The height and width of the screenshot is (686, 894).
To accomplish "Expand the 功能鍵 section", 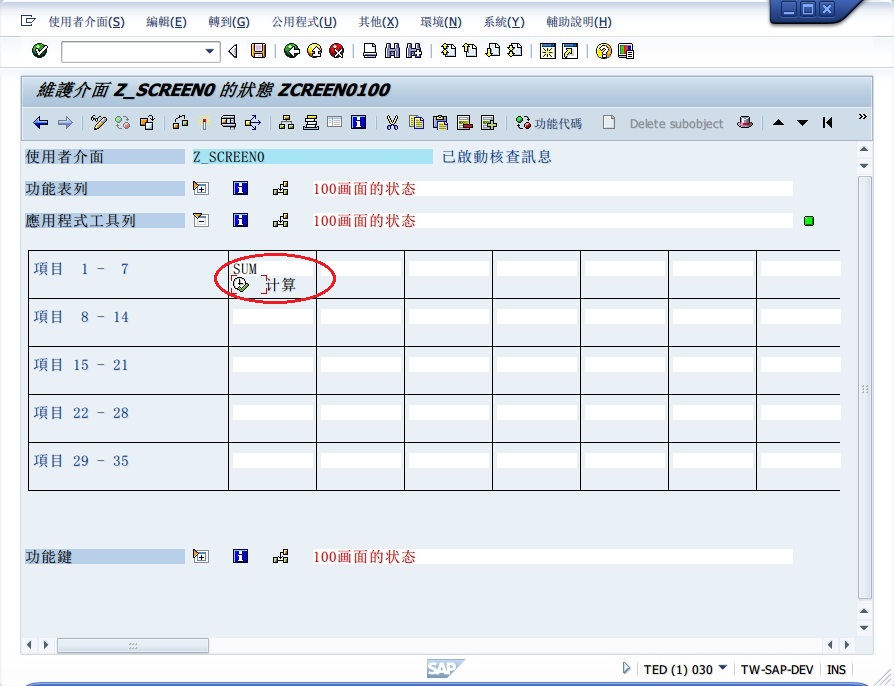I will 201,556.
